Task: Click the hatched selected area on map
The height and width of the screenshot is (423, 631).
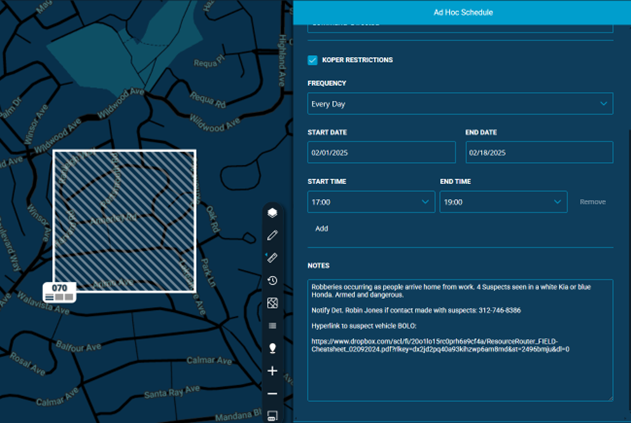Action: 124,221
